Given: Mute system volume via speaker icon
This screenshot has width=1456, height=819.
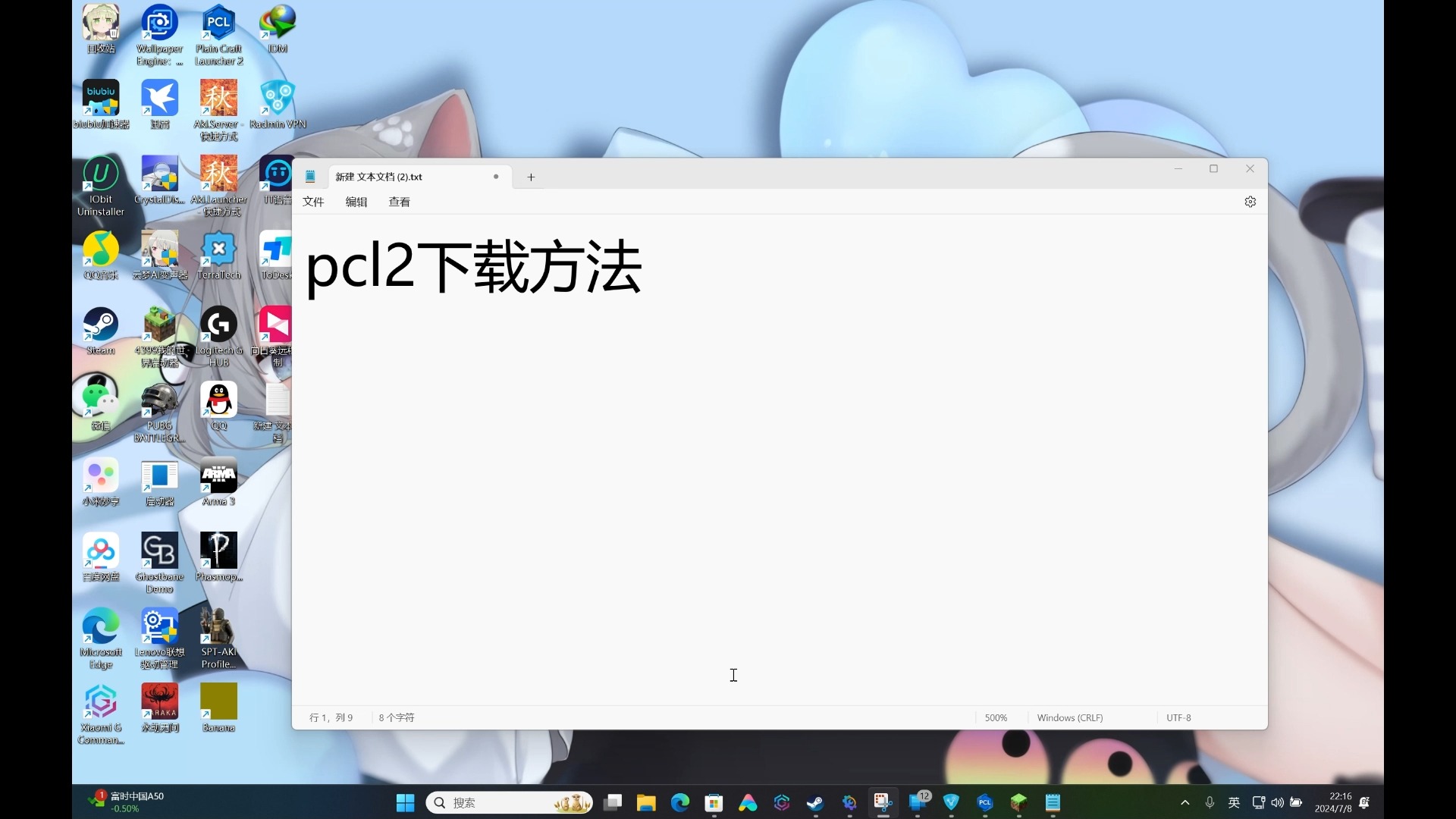Looking at the screenshot, I should tap(1278, 802).
